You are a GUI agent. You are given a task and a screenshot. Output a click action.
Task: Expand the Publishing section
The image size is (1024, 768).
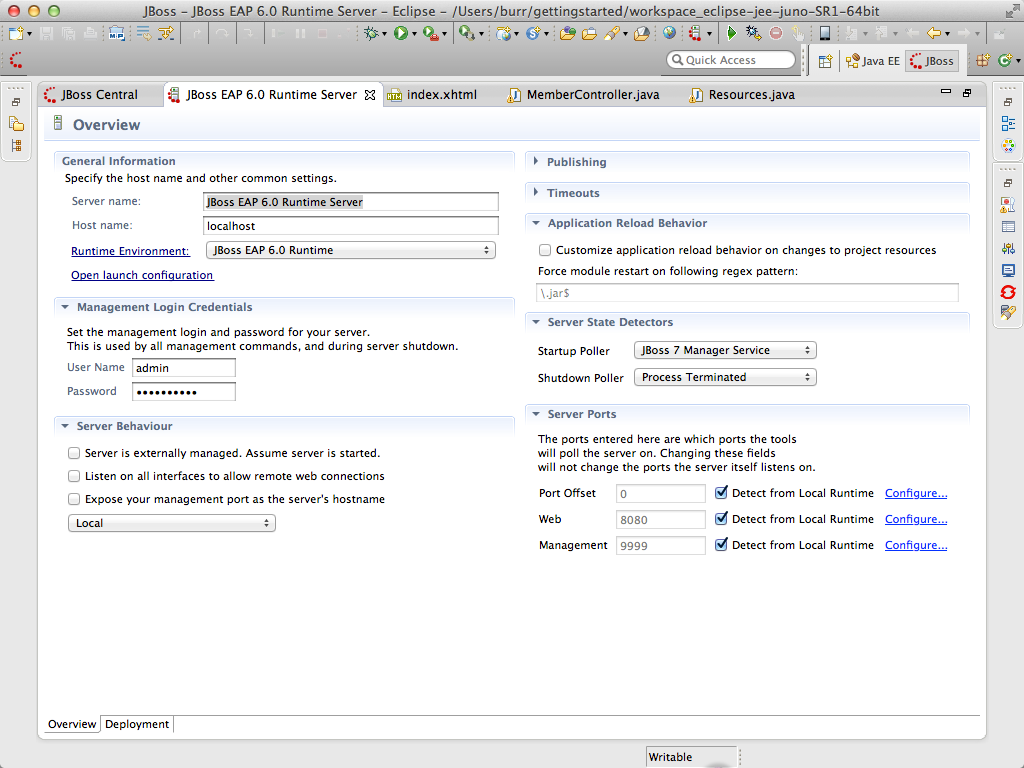[x=536, y=161]
